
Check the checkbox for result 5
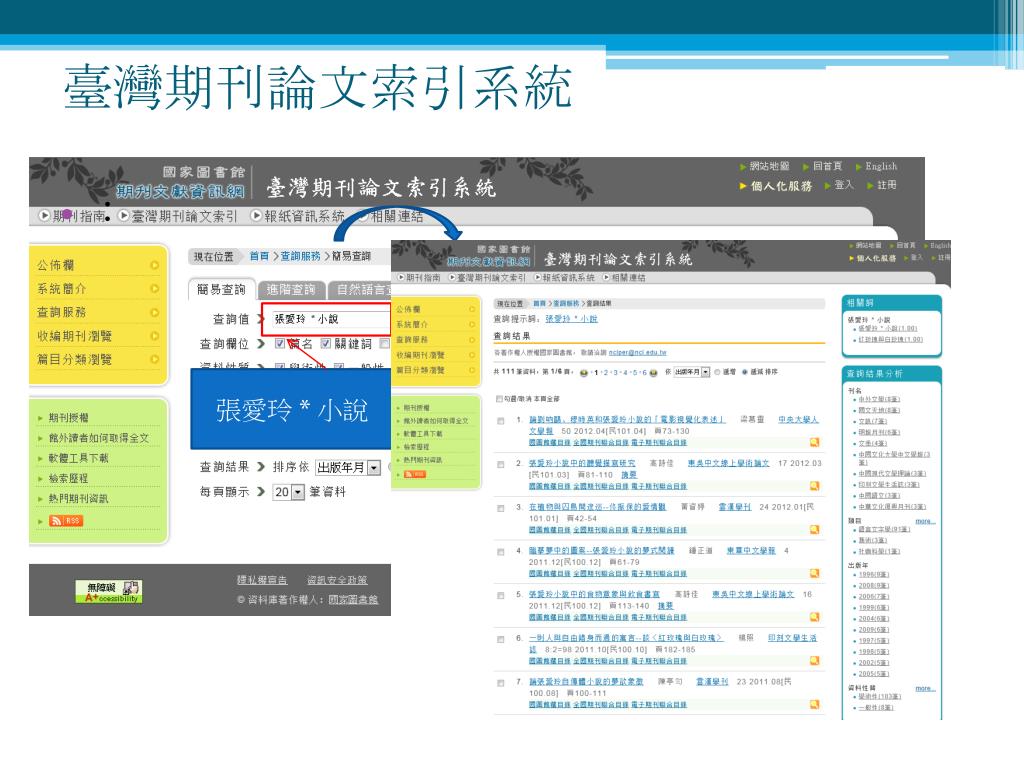[x=500, y=596]
